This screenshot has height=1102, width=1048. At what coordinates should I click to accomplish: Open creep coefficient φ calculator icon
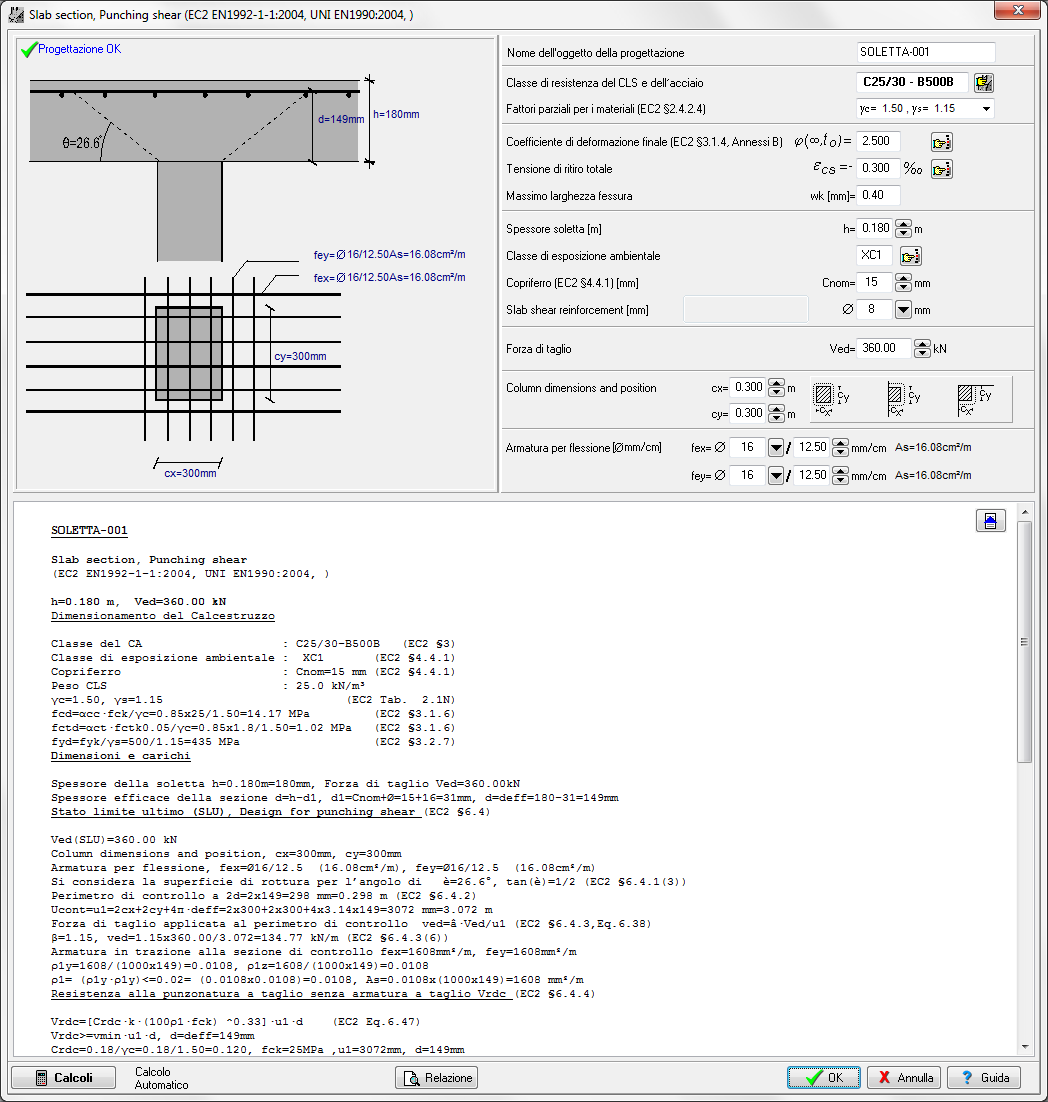(x=942, y=142)
